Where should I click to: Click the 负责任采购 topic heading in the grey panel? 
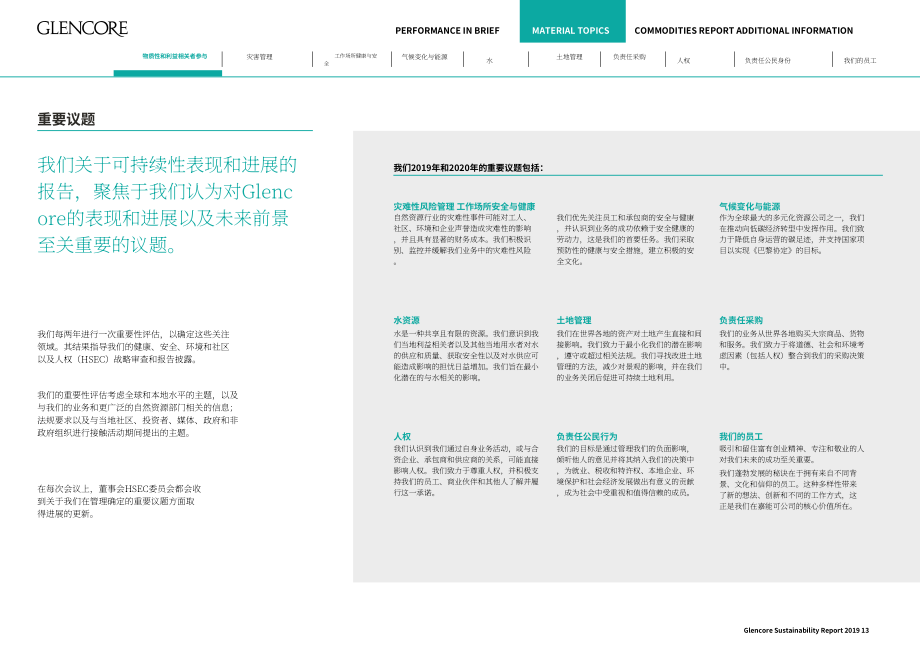click(x=741, y=320)
